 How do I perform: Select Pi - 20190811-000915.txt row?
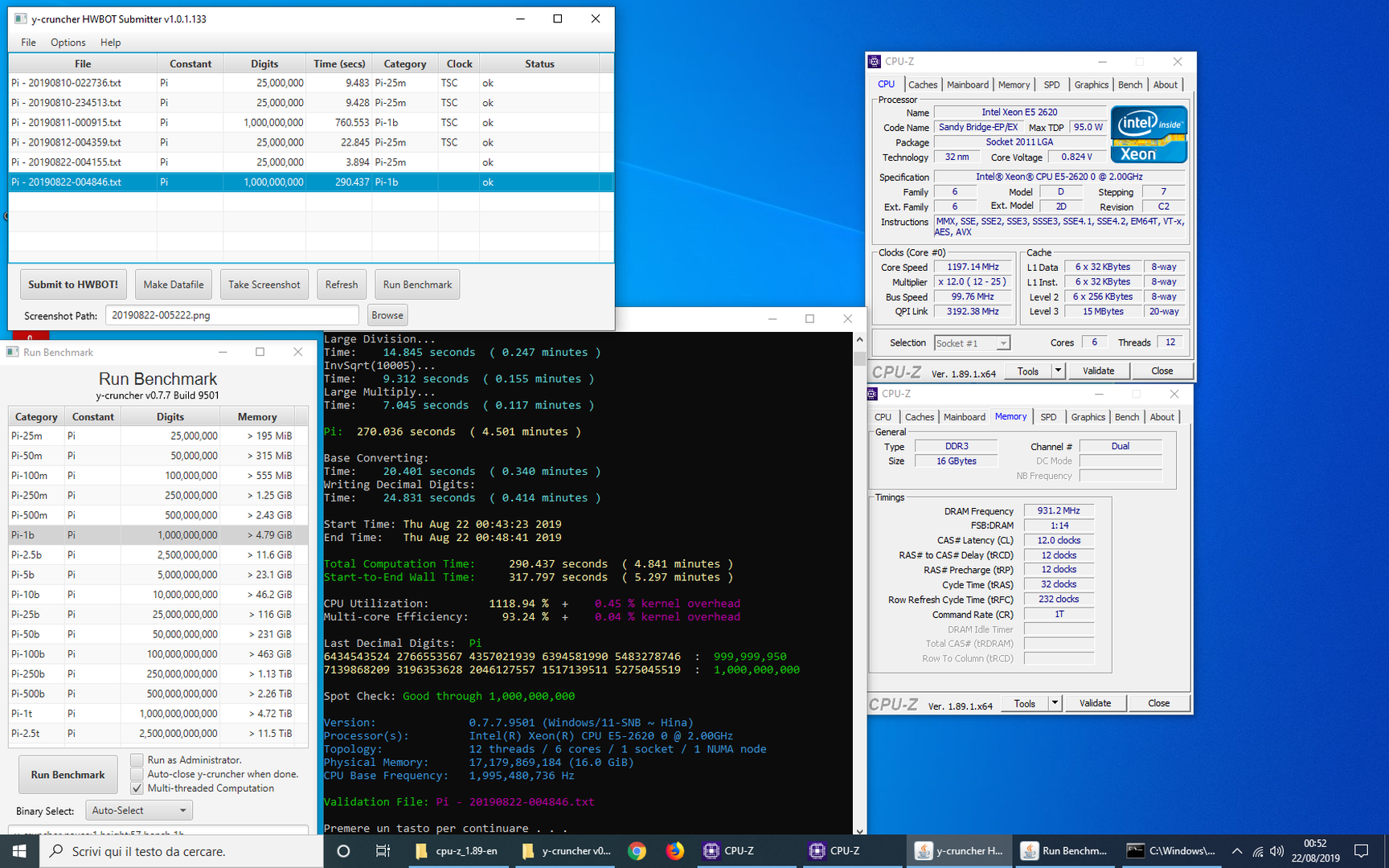(311, 122)
